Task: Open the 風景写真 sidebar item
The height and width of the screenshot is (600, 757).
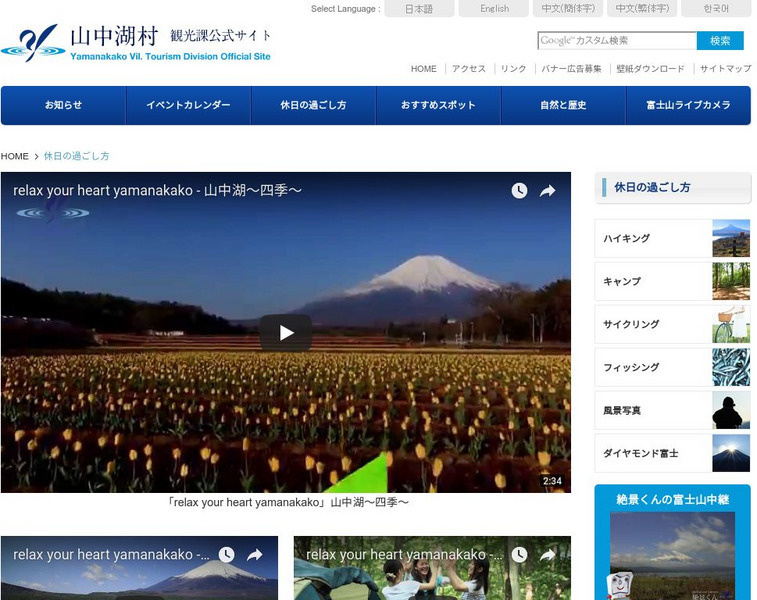Action: (x=673, y=410)
